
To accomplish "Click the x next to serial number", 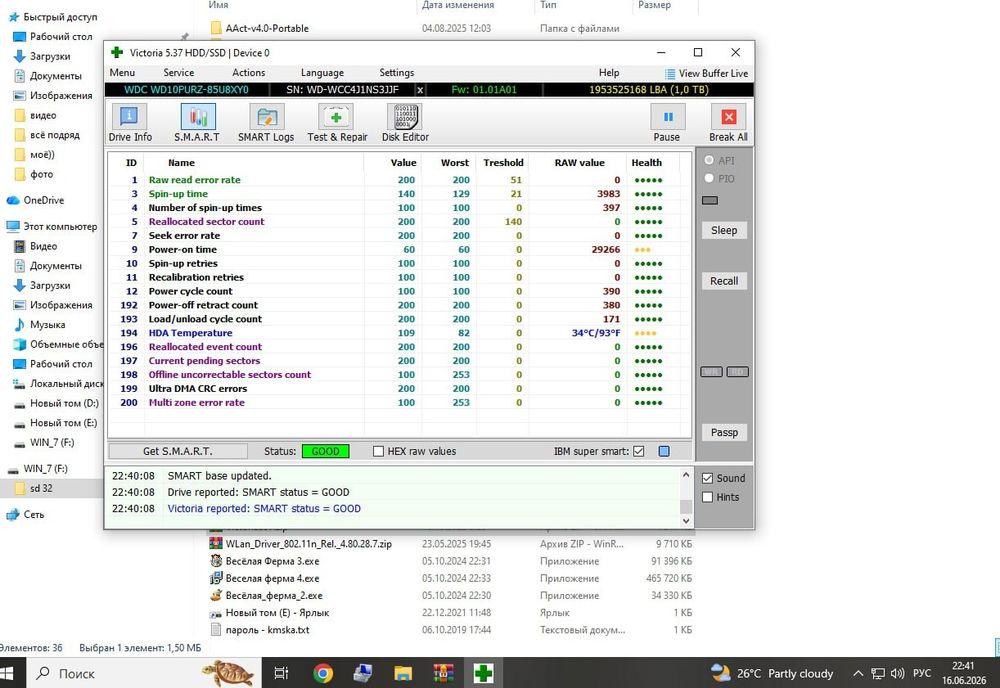I will (x=420, y=90).
